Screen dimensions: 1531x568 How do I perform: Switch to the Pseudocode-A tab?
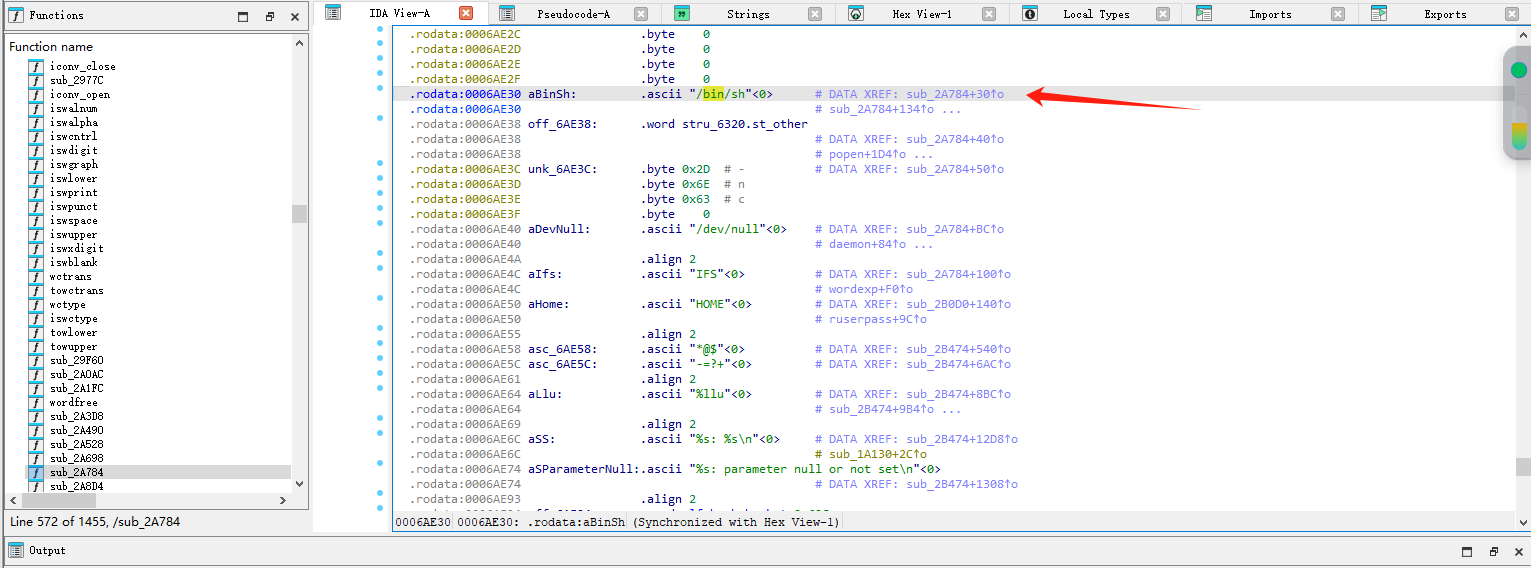click(572, 14)
